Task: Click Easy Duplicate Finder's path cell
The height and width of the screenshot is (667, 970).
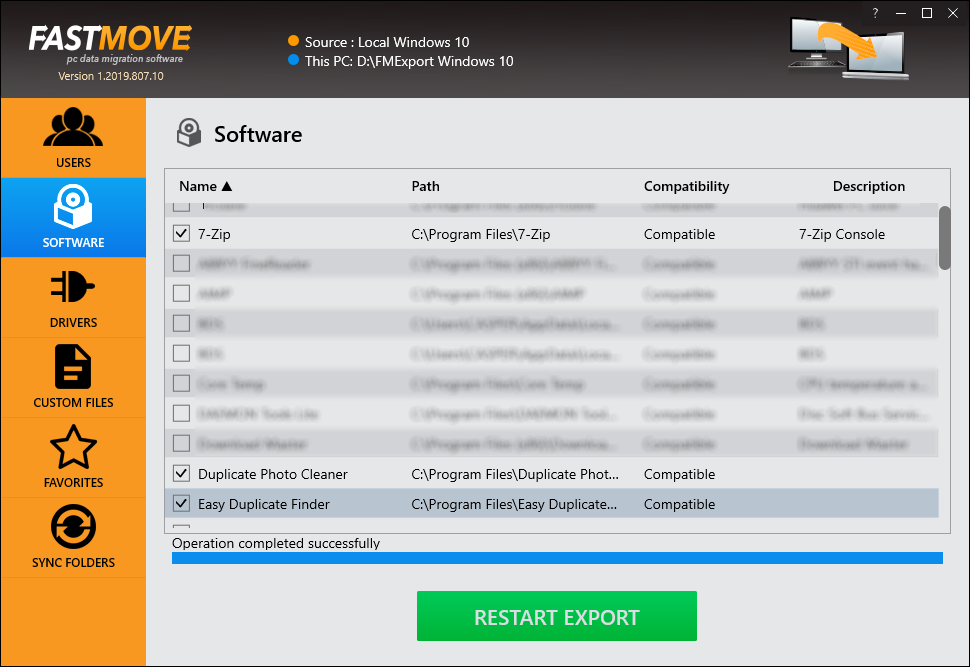Action: tap(514, 504)
